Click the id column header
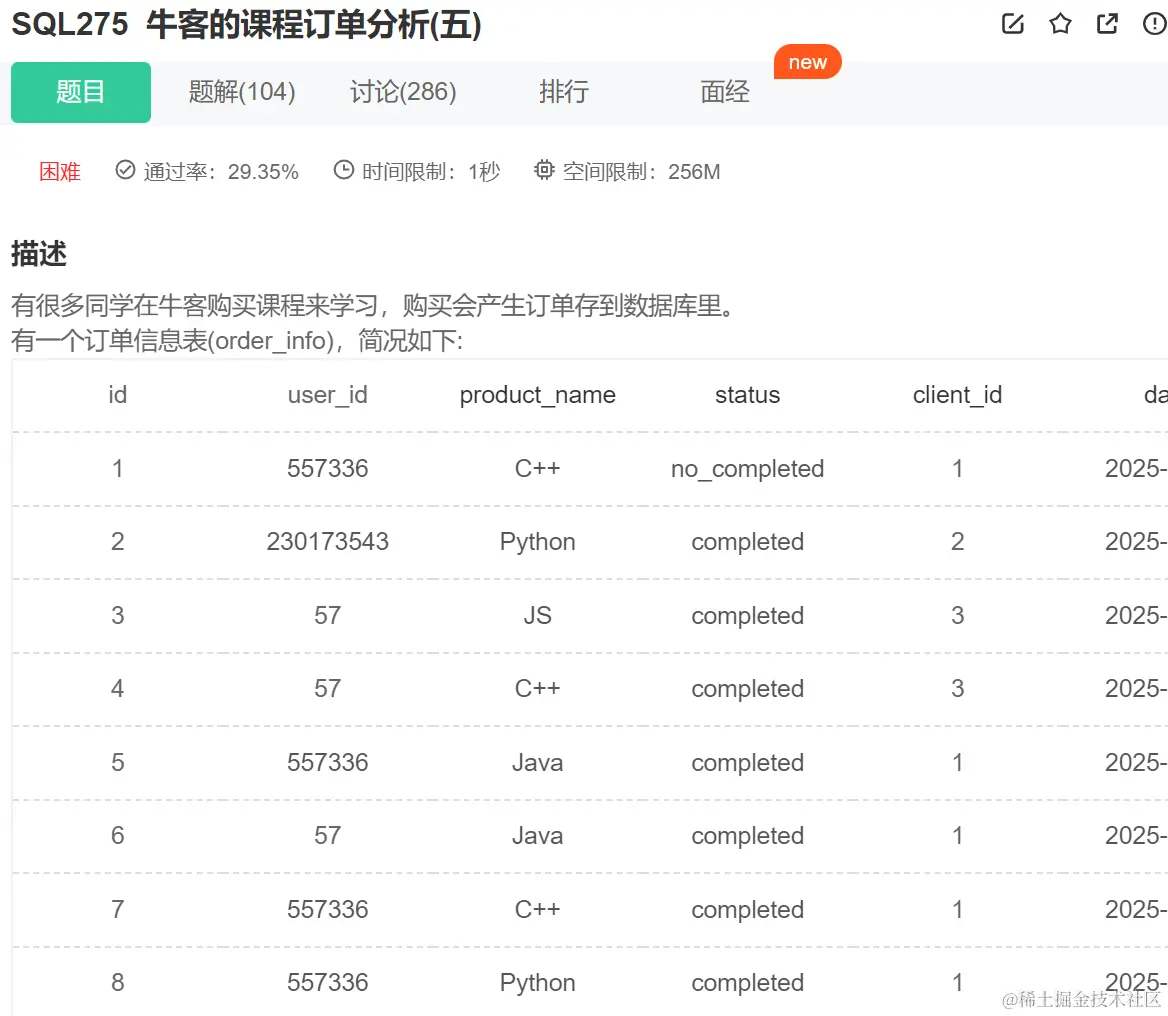Image resolution: width=1168 pixels, height=1016 pixels. tap(118, 395)
